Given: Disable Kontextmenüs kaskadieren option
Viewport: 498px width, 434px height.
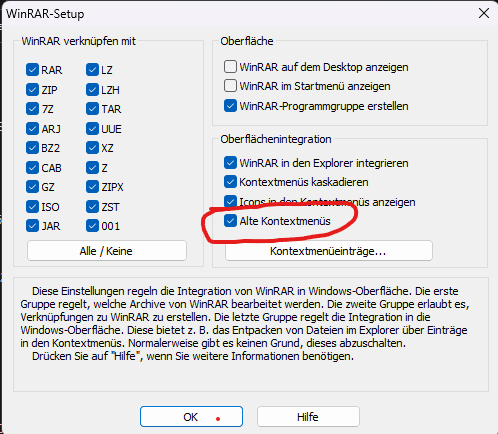Looking at the screenshot, I should coord(230,182).
